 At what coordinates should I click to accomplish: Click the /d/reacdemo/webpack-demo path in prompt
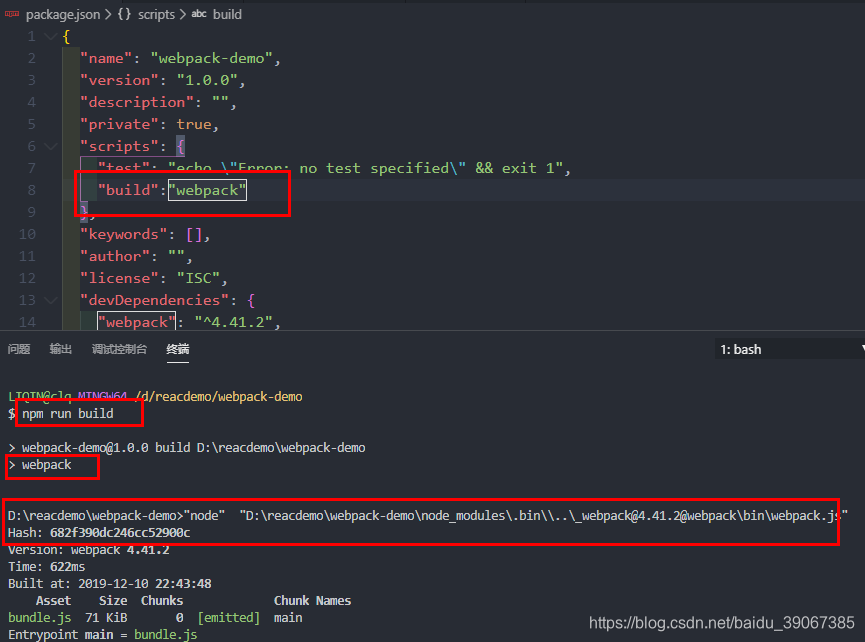point(218,397)
